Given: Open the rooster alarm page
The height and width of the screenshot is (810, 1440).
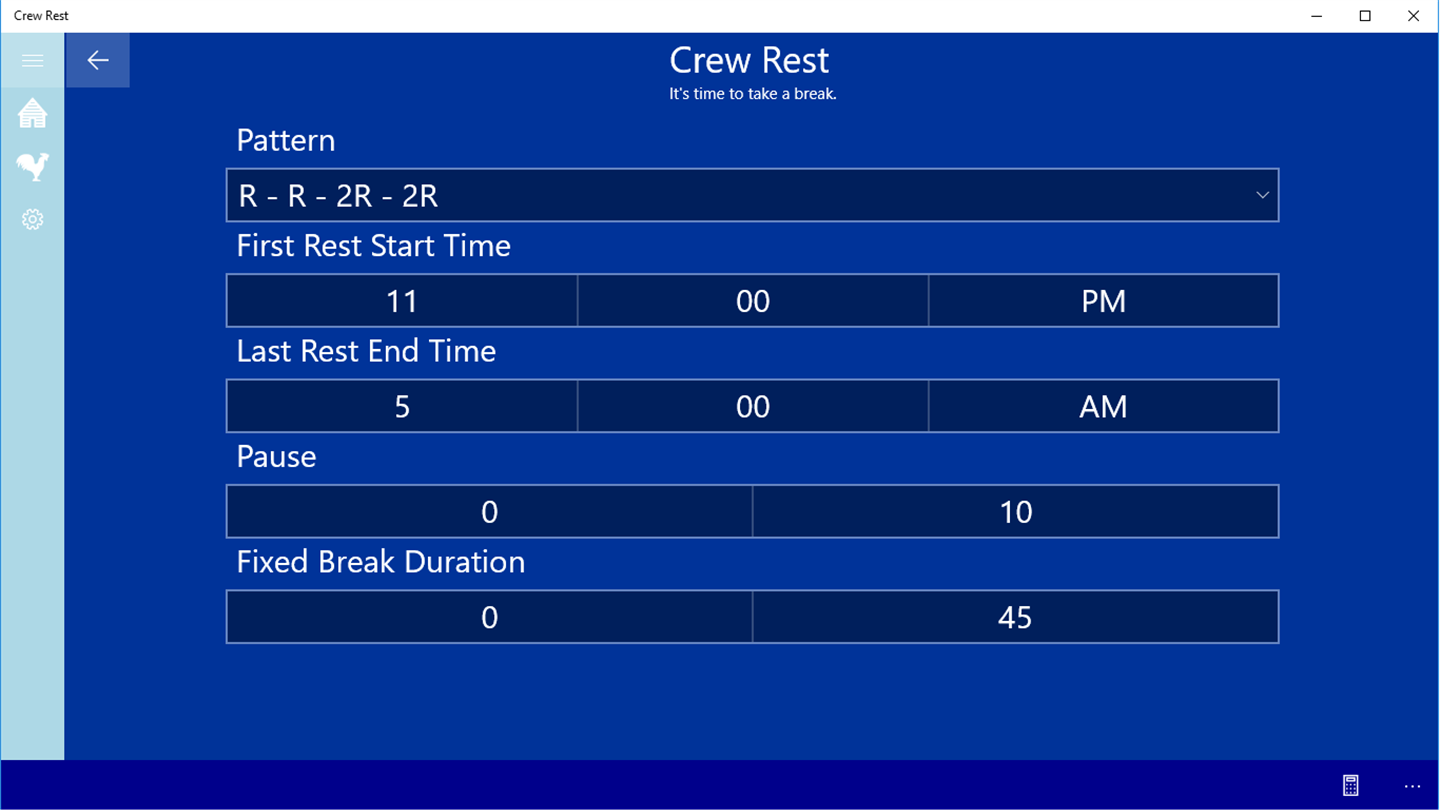Looking at the screenshot, I should point(32,166).
